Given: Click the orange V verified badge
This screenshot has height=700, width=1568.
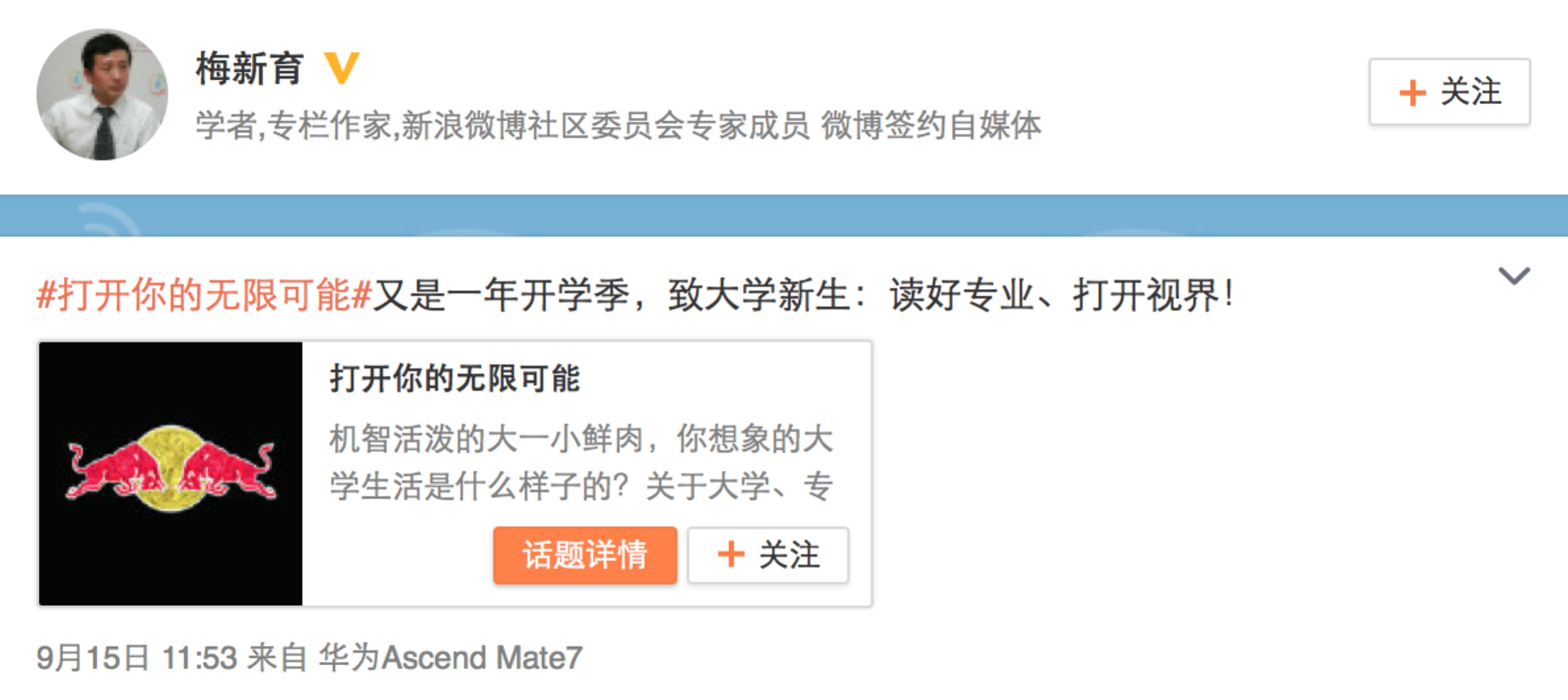Looking at the screenshot, I should pos(342,68).
